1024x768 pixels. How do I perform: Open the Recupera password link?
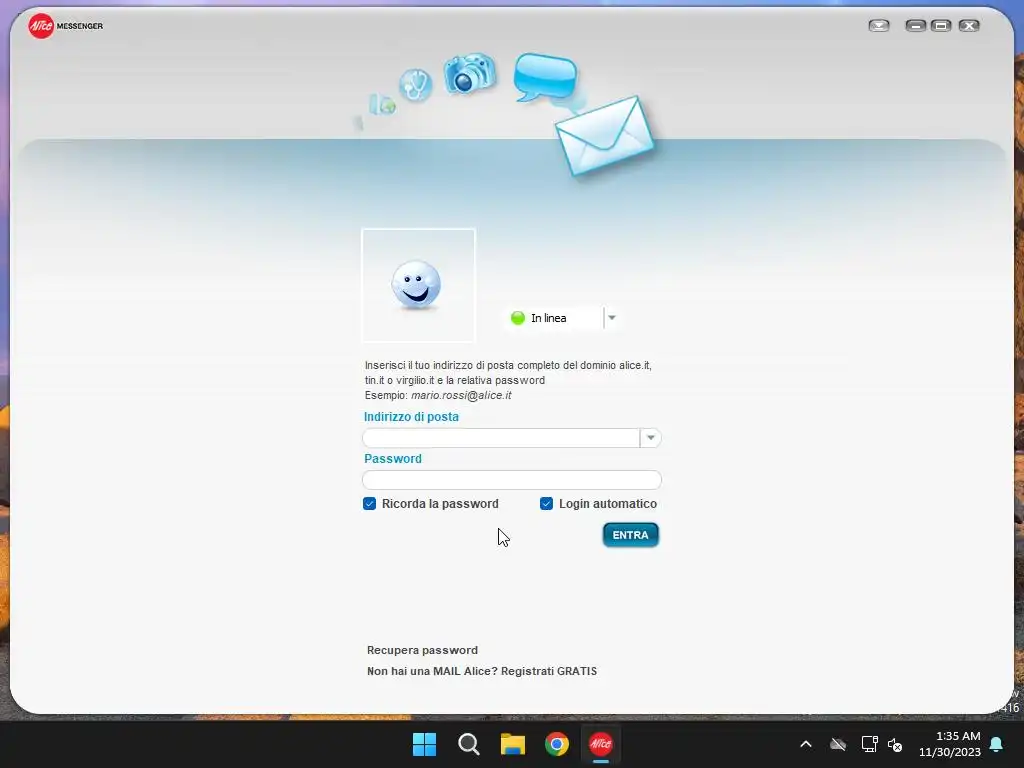[423, 650]
